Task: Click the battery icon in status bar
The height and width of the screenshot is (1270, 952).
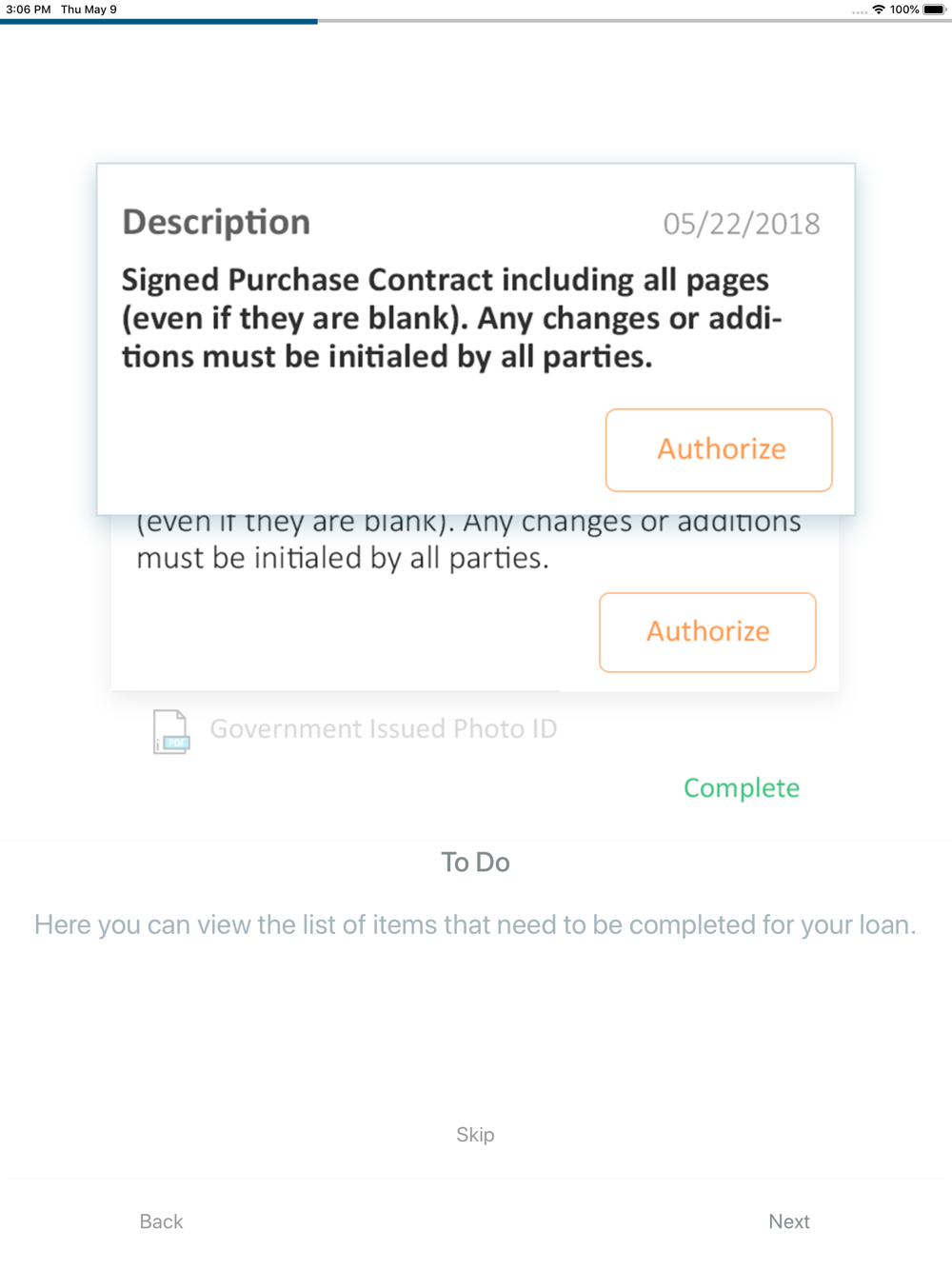Action: tap(935, 10)
